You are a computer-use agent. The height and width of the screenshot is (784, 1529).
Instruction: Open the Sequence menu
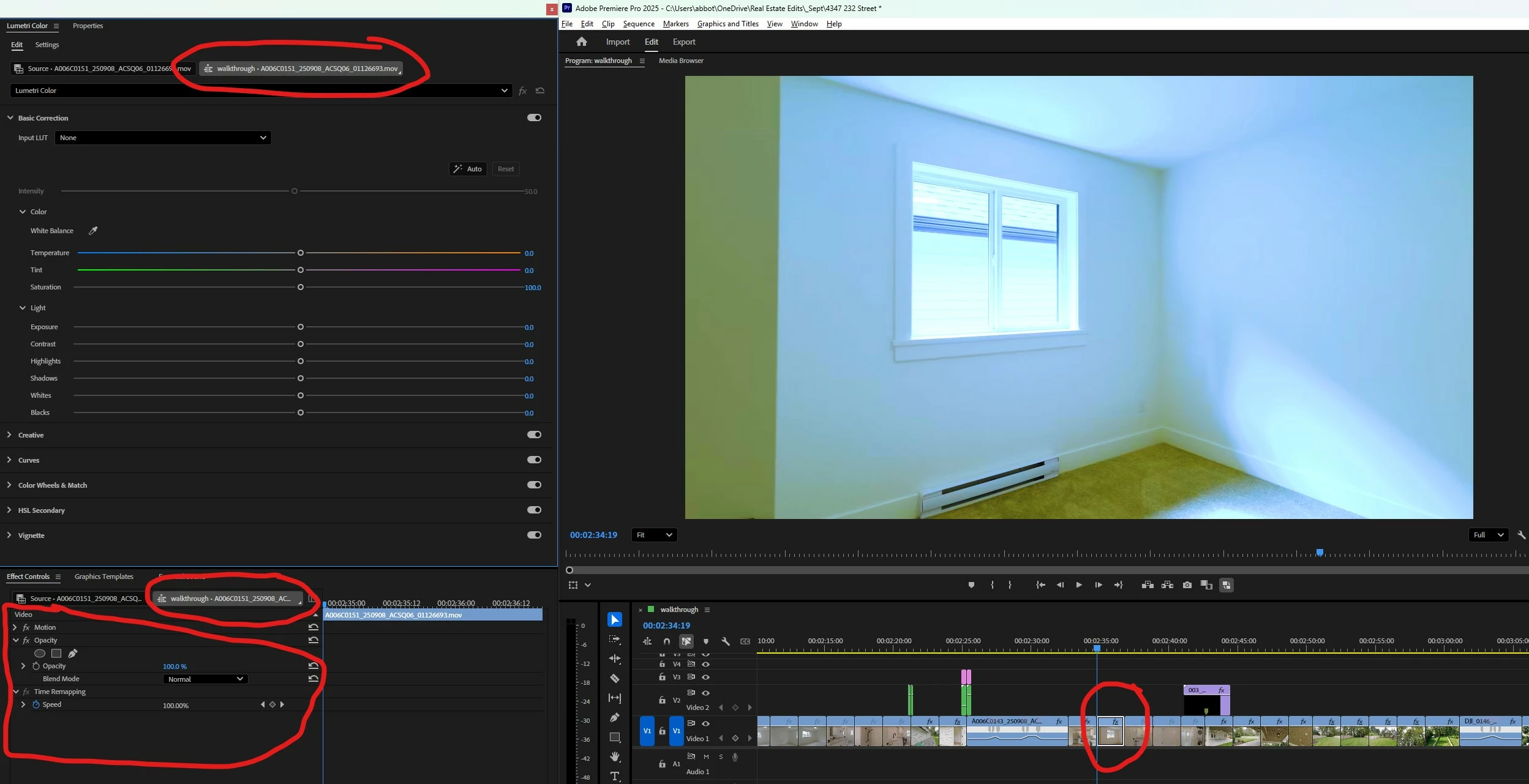[x=638, y=24]
